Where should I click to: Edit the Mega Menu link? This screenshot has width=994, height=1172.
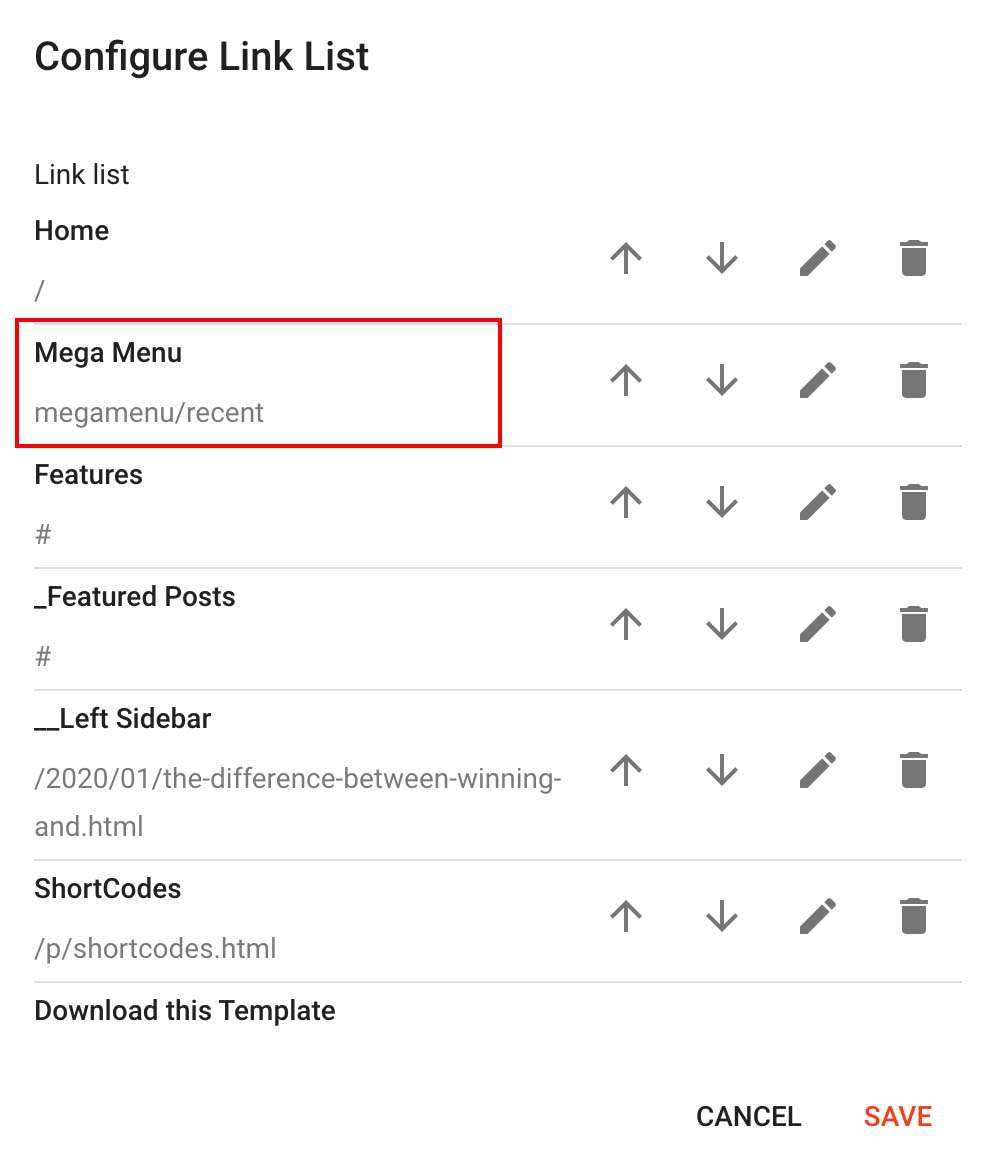coord(818,380)
